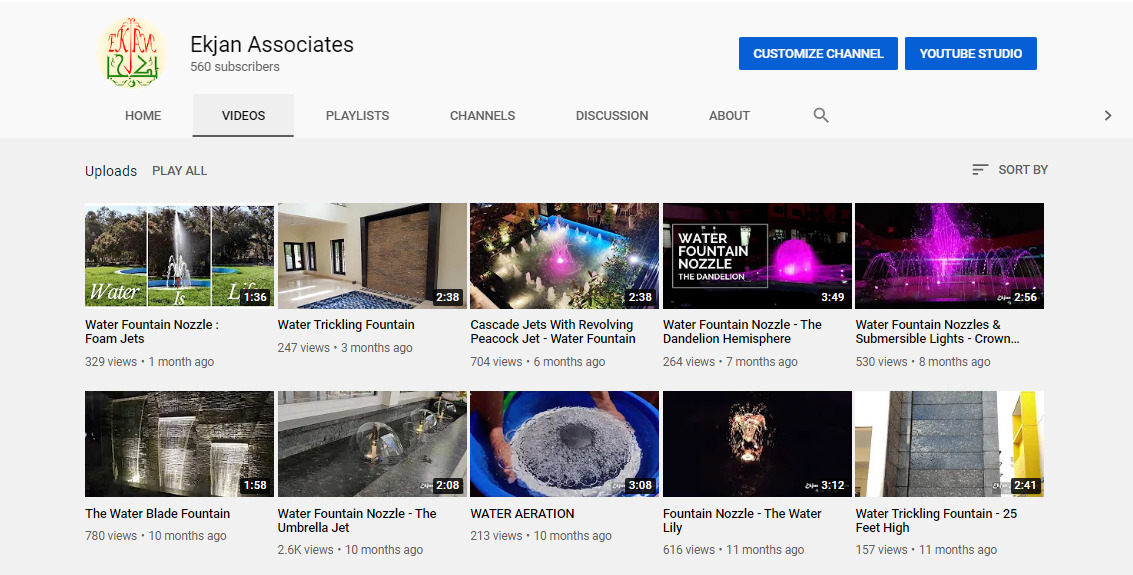This screenshot has width=1133, height=575.
Task: Select the Videos tab
Action: tap(244, 116)
